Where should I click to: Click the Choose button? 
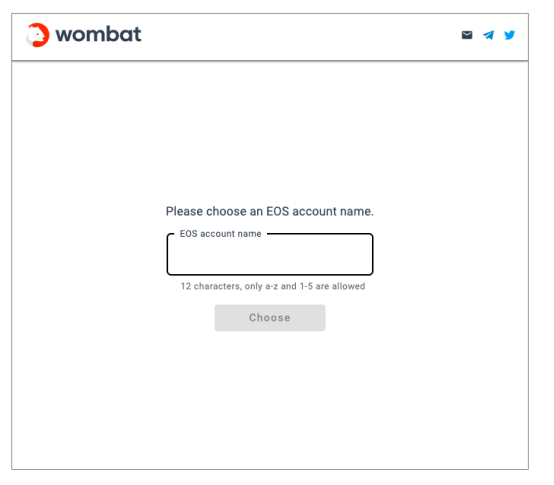coord(270,318)
